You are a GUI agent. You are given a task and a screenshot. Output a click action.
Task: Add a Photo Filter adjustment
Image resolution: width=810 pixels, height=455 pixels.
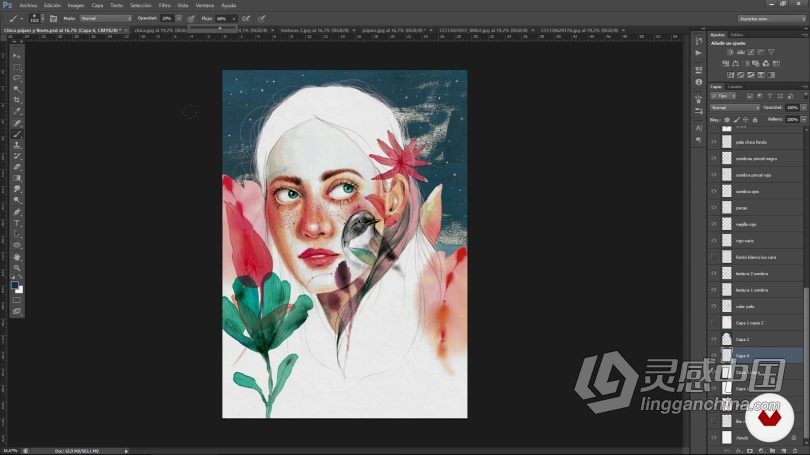pos(756,64)
